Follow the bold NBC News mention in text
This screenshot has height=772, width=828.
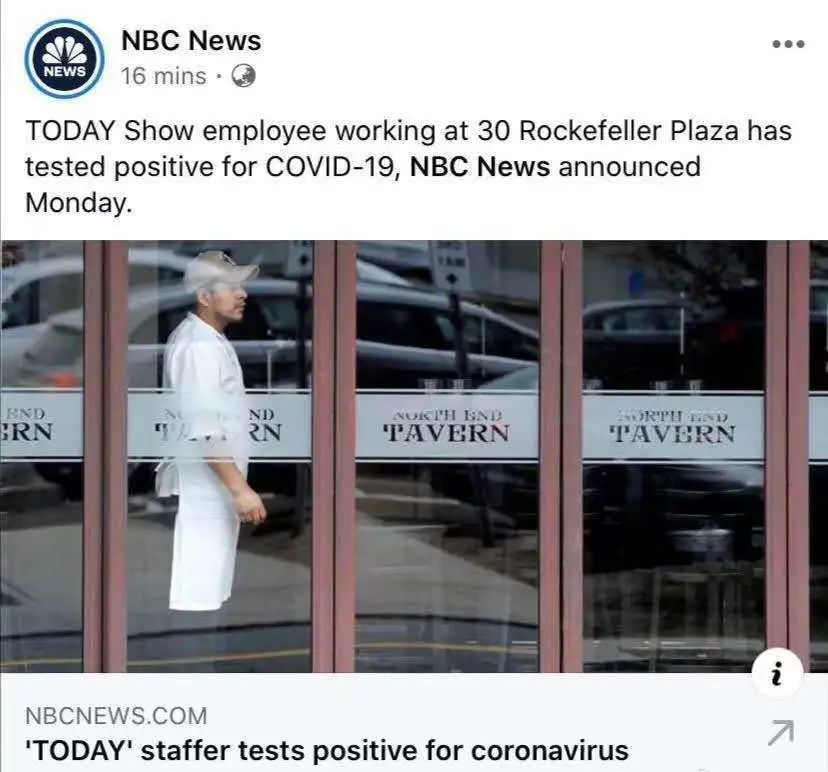click(479, 167)
